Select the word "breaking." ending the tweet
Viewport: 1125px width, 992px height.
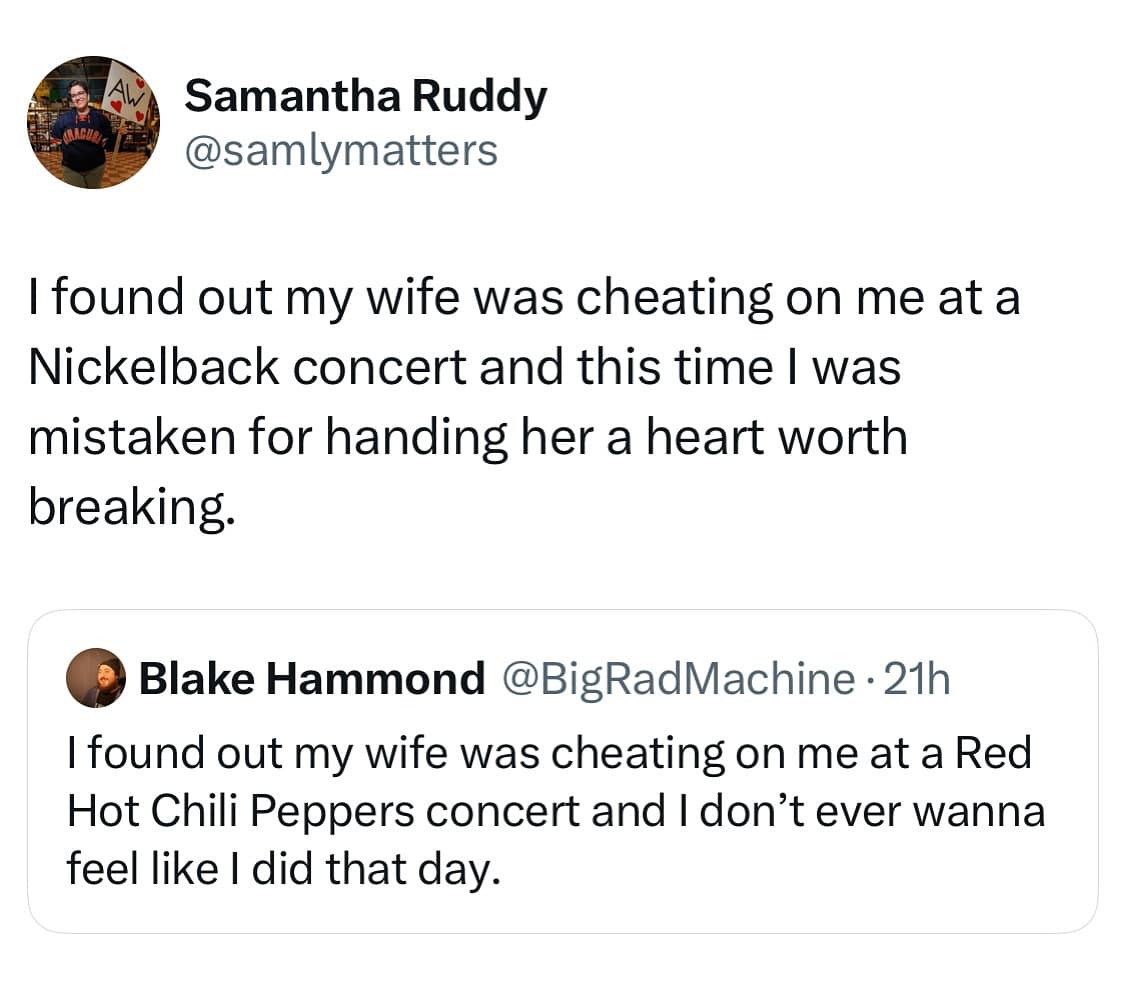132,508
